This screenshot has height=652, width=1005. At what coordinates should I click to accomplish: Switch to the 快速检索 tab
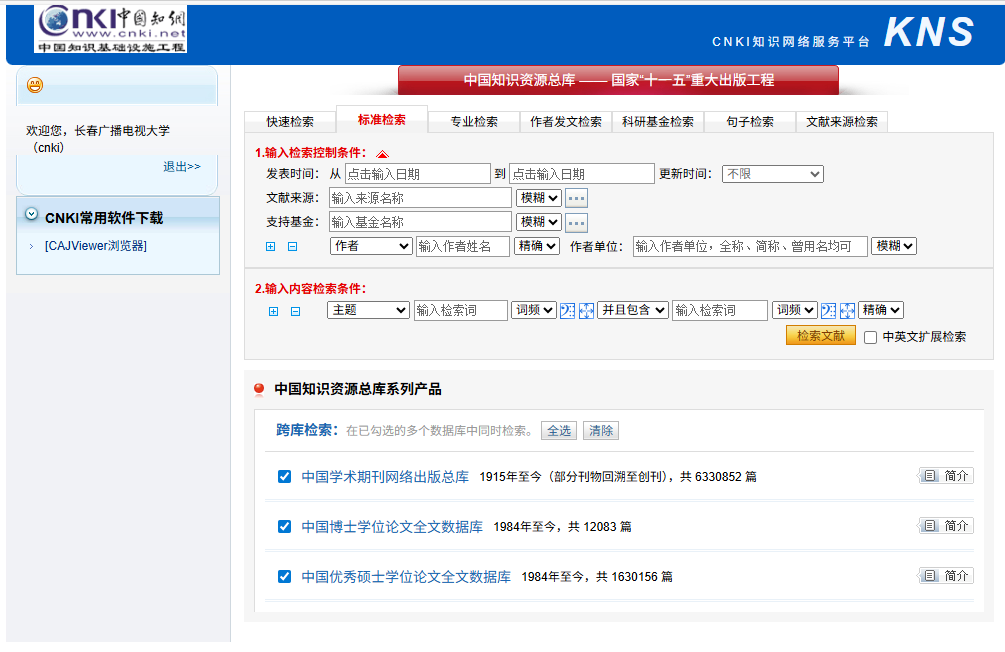tap(290, 122)
